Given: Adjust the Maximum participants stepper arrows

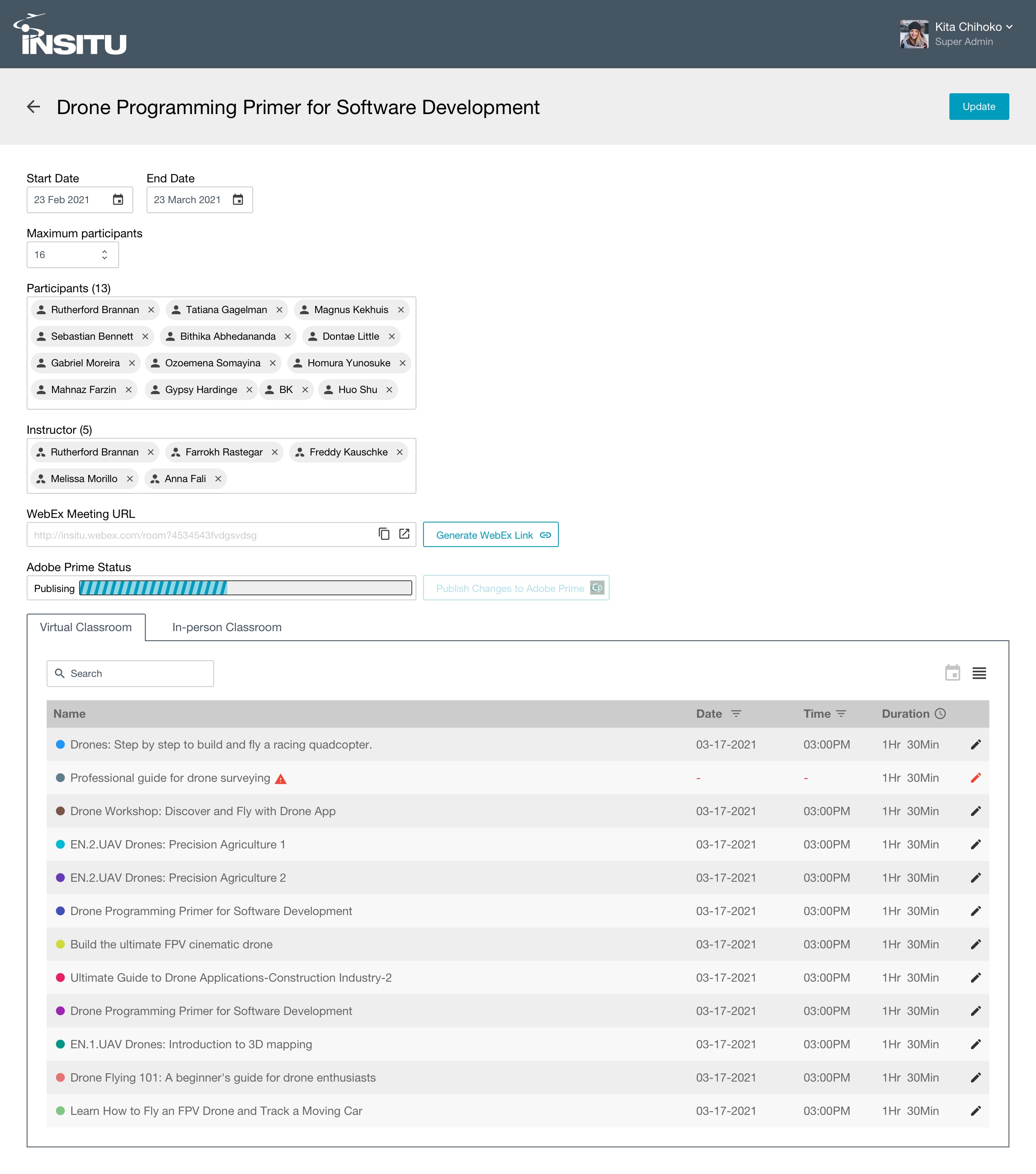Looking at the screenshot, I should (105, 254).
